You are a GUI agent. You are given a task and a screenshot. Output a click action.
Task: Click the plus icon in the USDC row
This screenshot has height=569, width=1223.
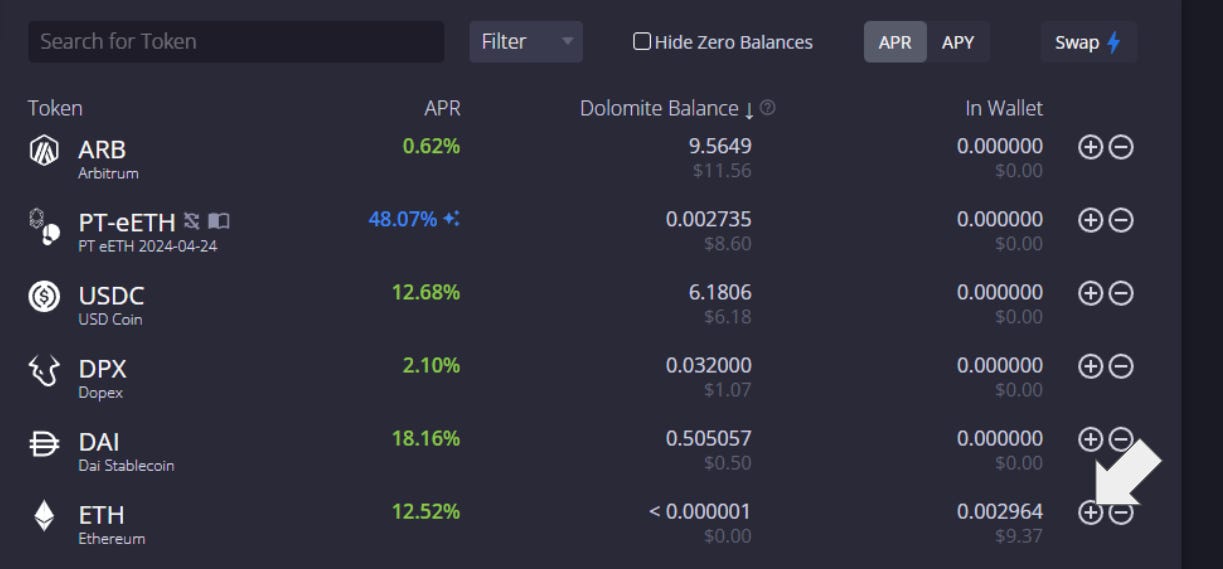(x=1090, y=293)
